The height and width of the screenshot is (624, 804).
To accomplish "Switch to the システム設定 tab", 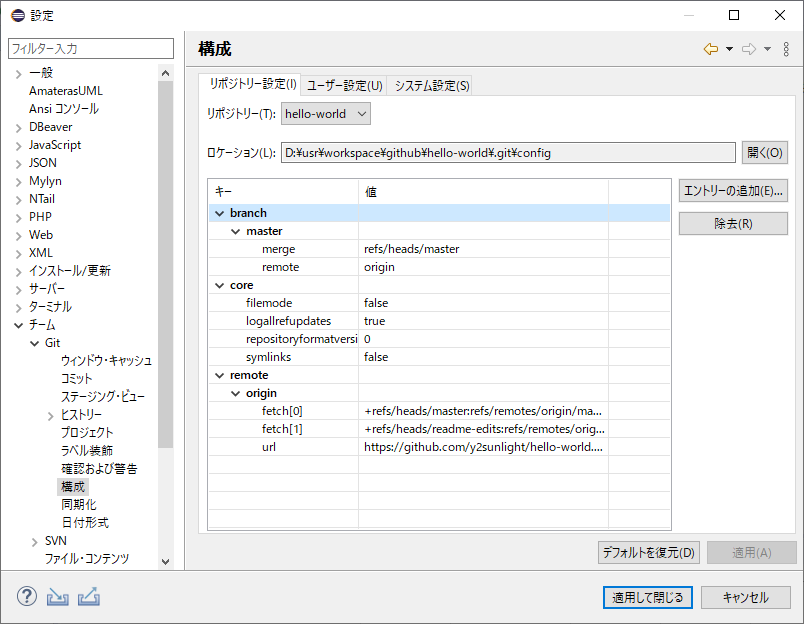I will pos(431,86).
